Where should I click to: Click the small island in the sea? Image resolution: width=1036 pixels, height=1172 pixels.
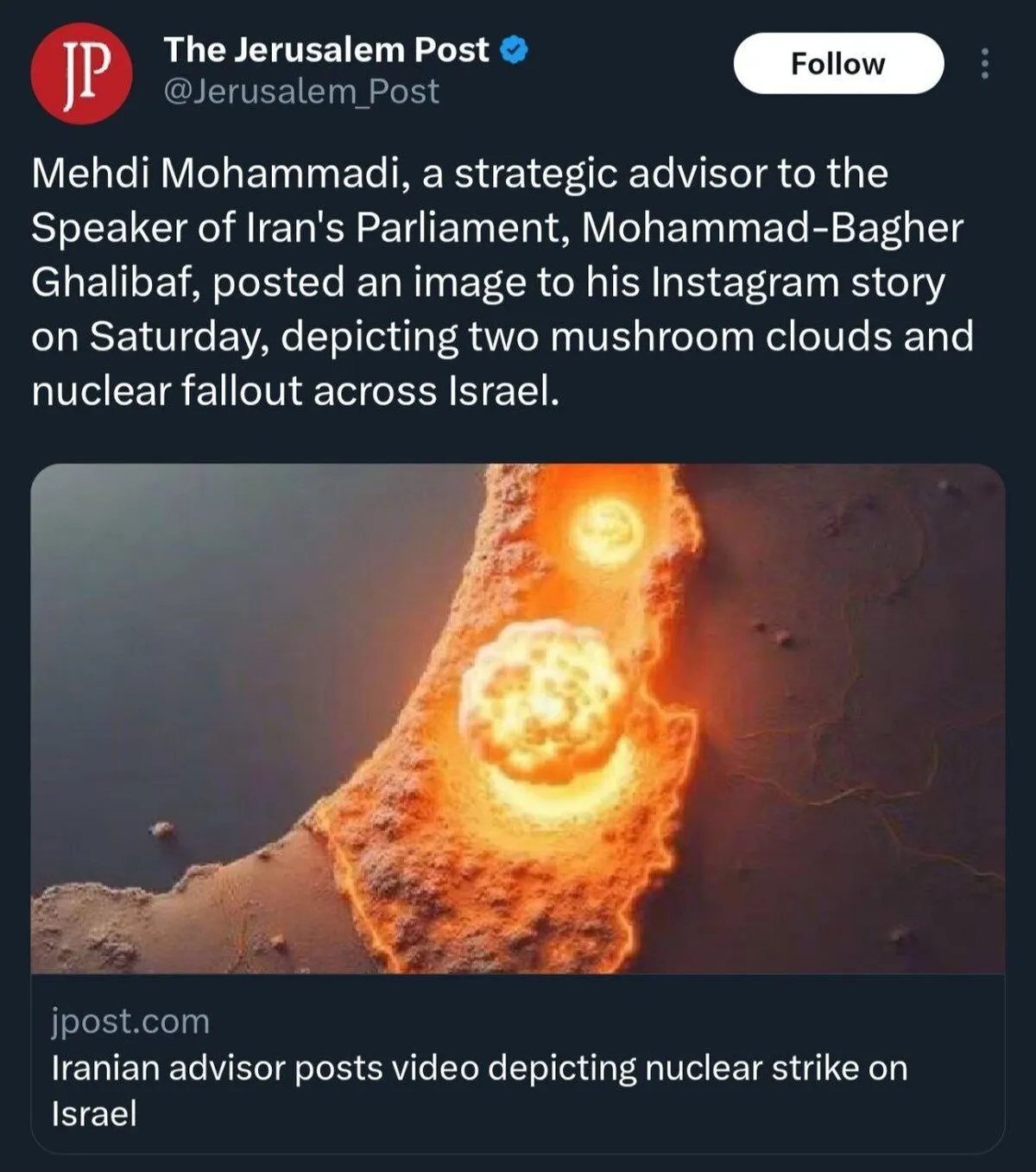pos(161,831)
